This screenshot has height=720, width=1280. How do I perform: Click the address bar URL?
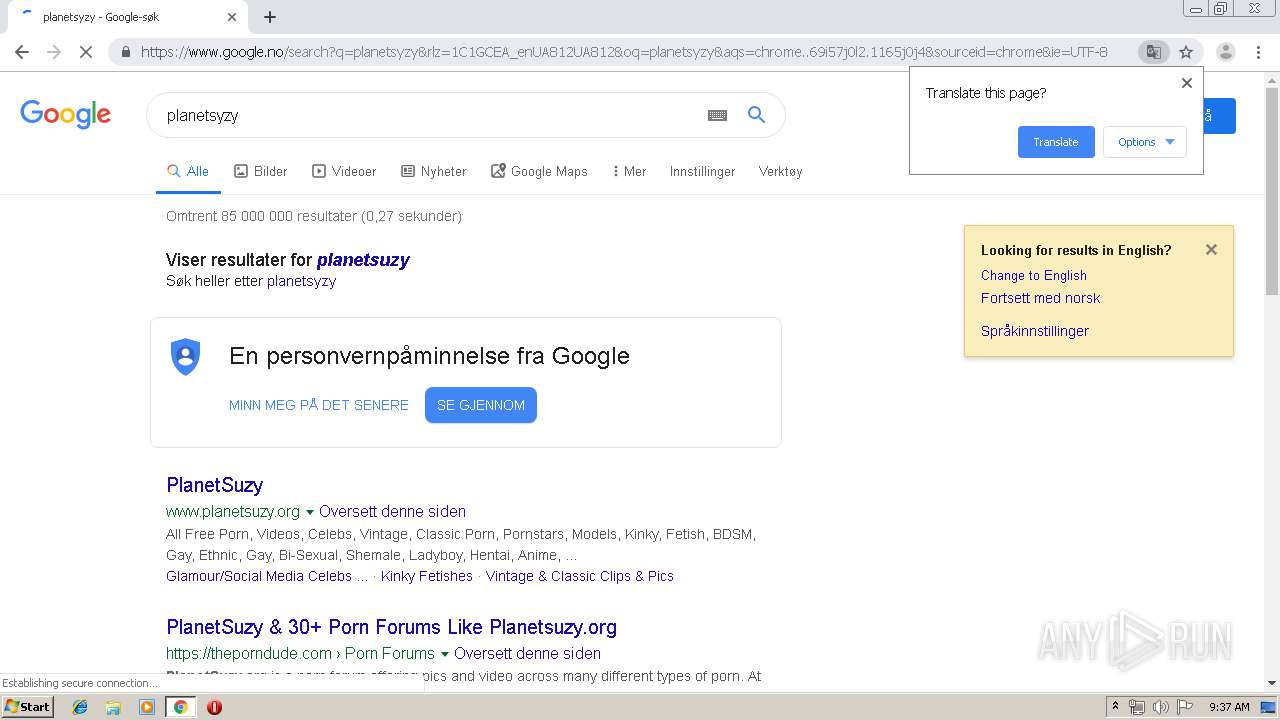pyautogui.click(x=624, y=52)
